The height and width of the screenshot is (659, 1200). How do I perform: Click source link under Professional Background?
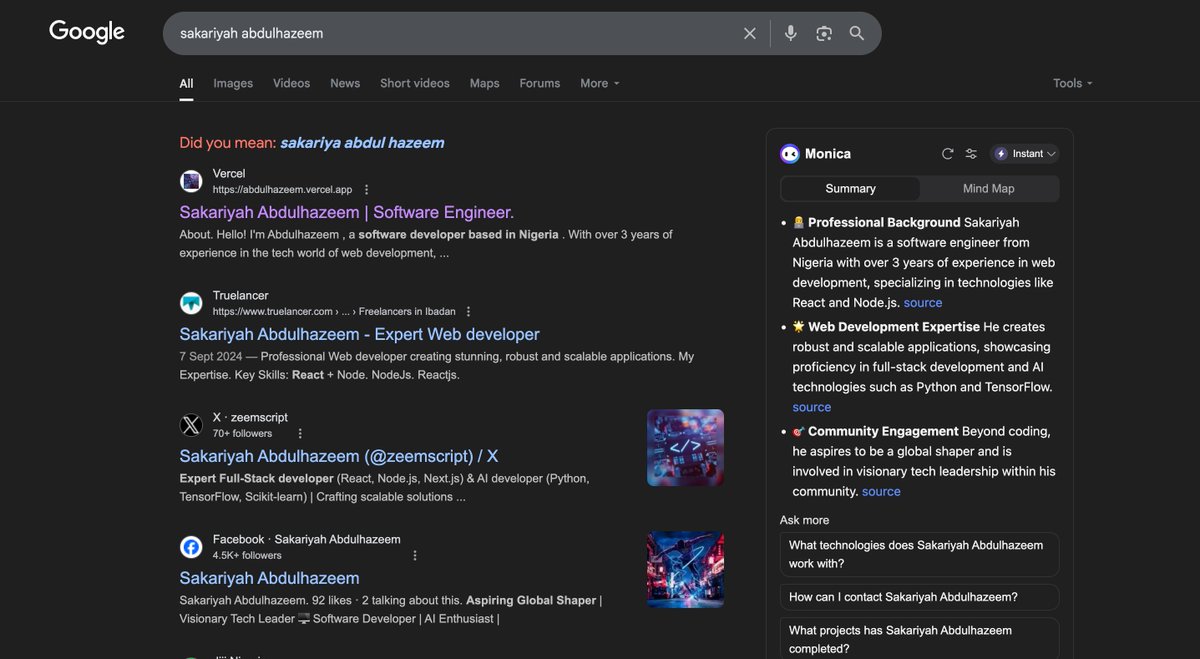[923, 303]
